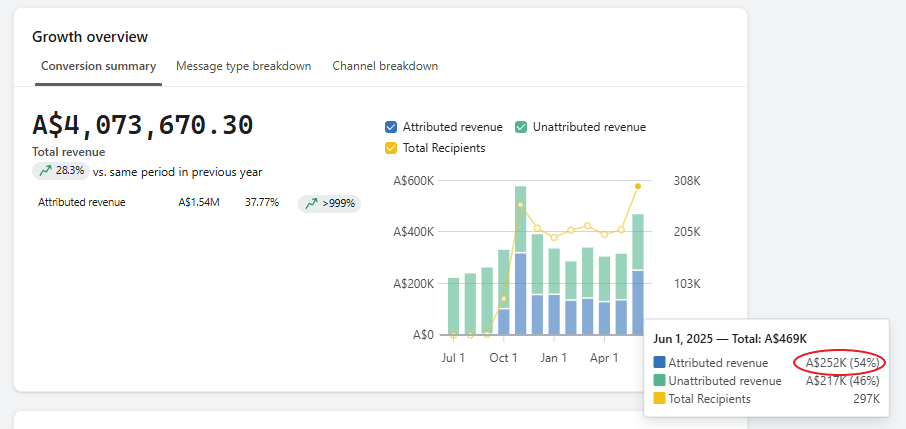Click the first green bar above Jul 1
Viewport: 906px width, 429px height.
[454, 306]
